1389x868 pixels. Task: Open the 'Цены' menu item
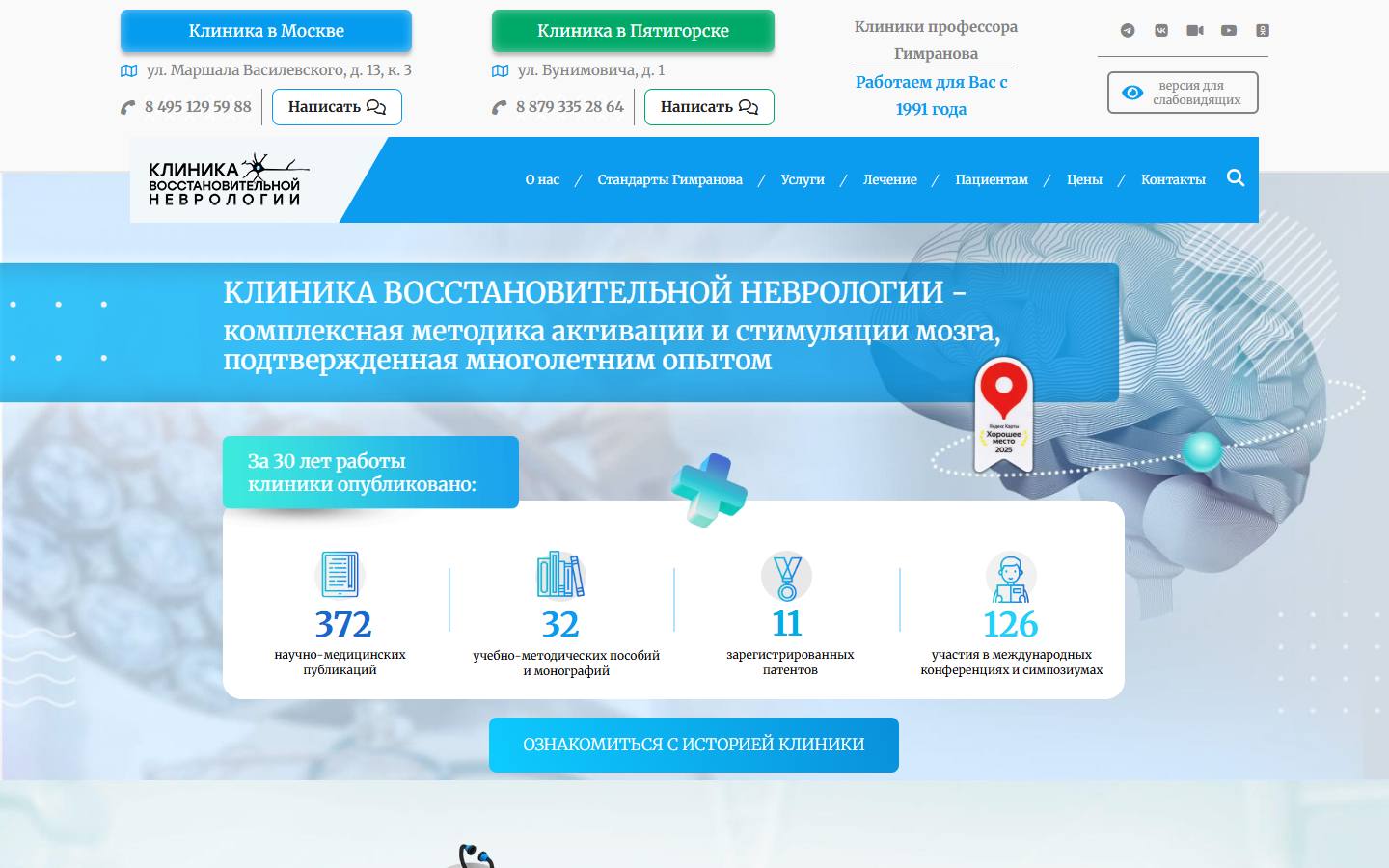click(1084, 179)
